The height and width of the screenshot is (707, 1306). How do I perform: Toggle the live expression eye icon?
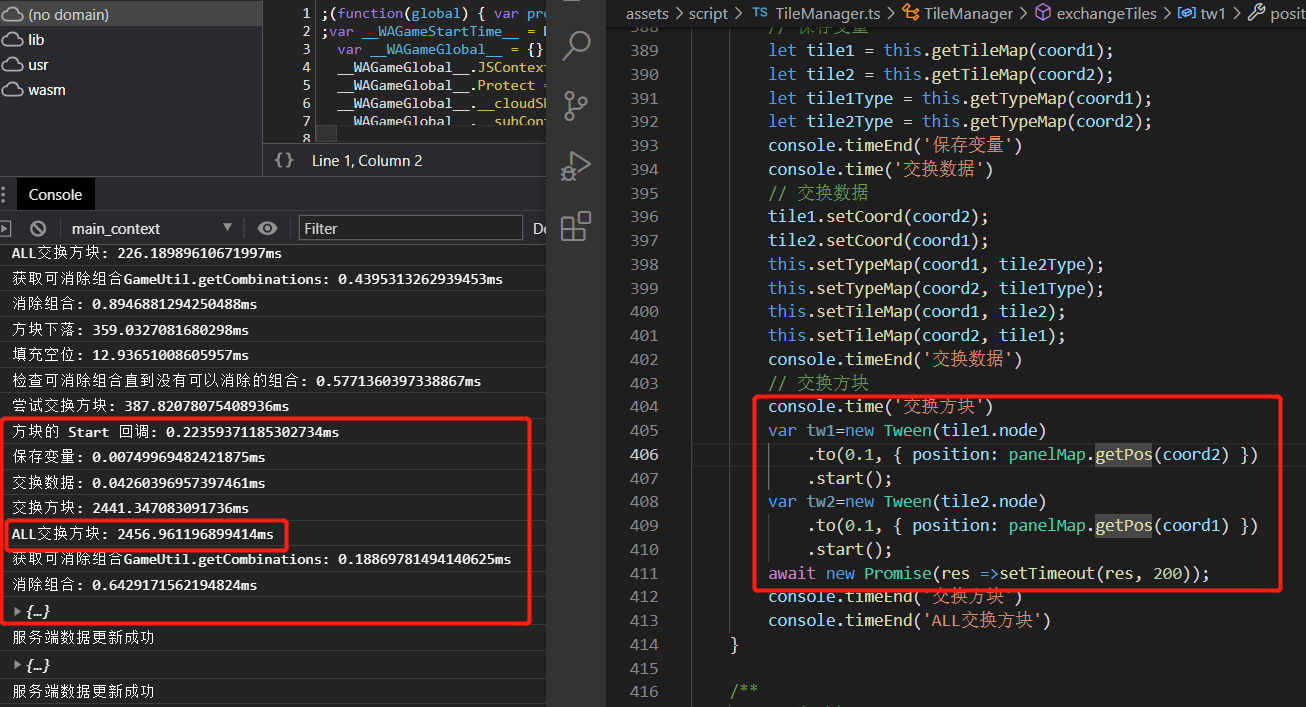point(267,228)
